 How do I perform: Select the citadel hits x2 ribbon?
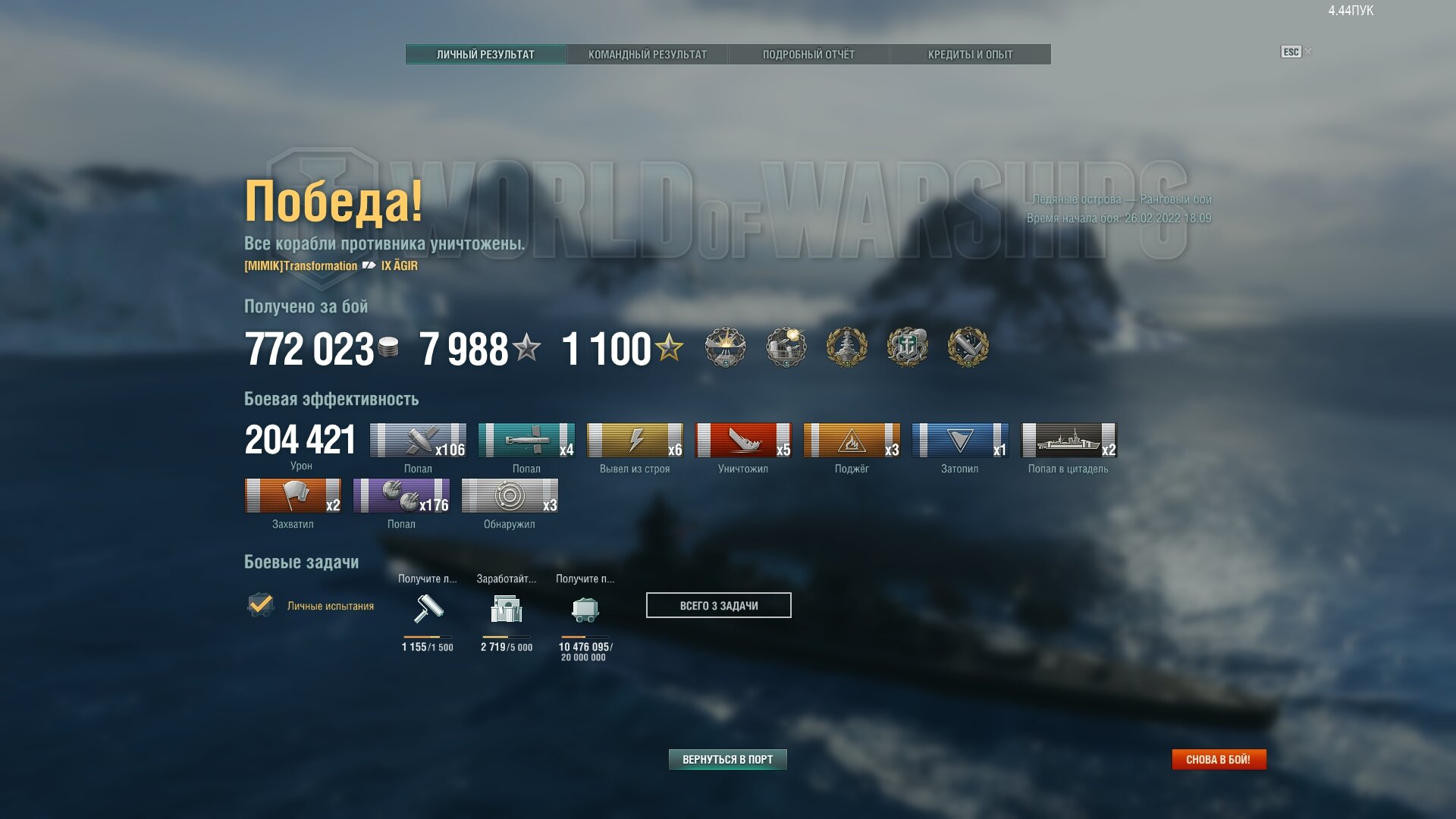pos(1068,440)
